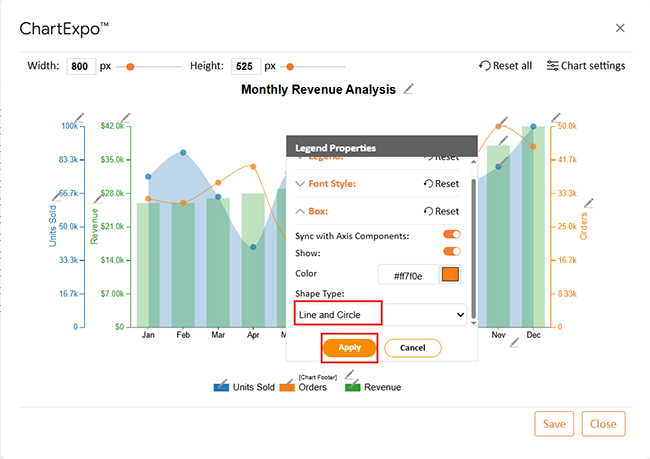The width and height of the screenshot is (650, 459).
Task: Edit the Orders legend icon
Action: (287, 386)
